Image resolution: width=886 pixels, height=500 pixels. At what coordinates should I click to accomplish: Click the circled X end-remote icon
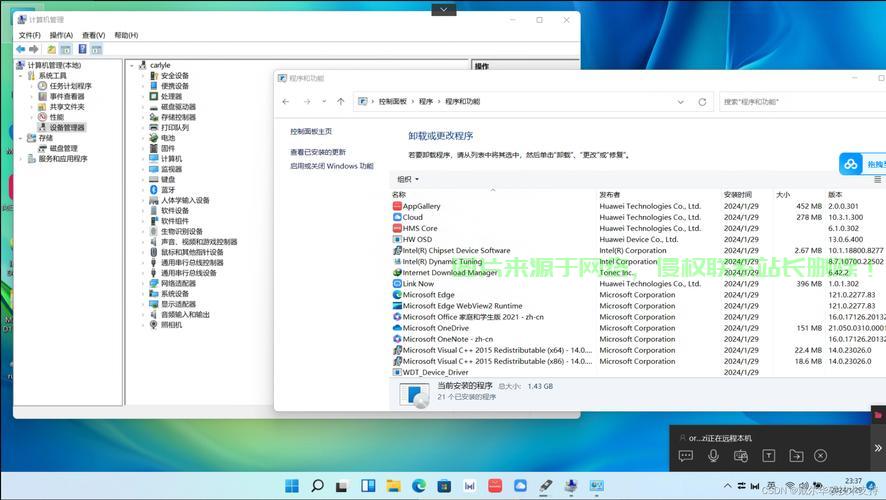821,455
